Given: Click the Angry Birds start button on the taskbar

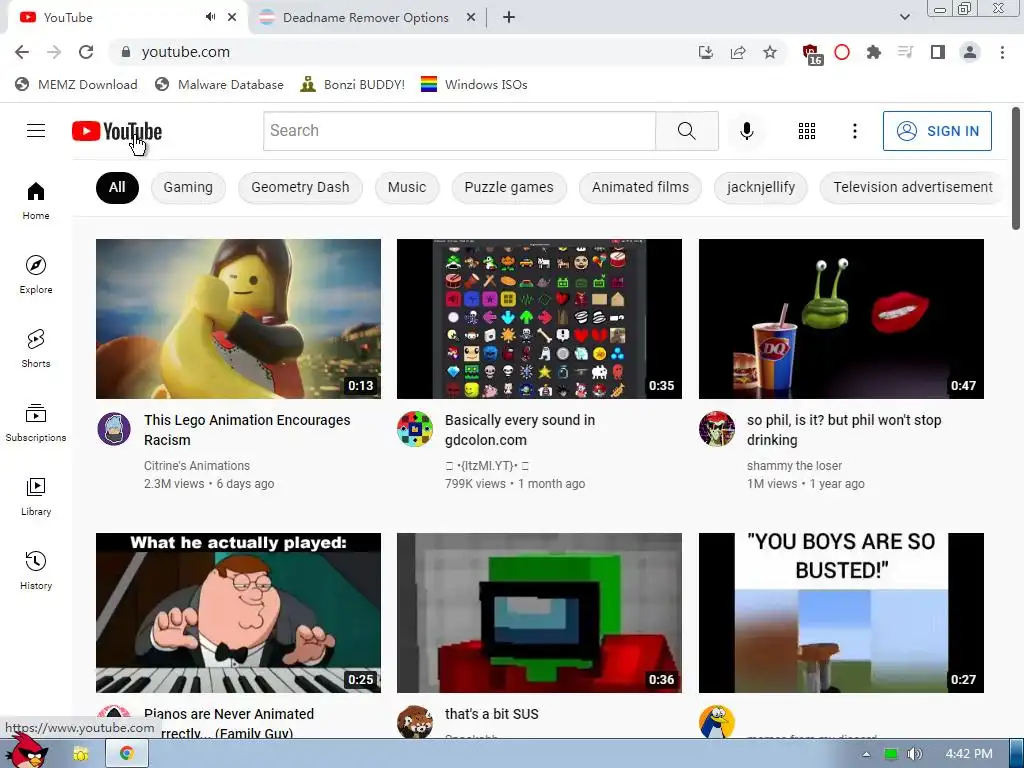Looking at the screenshot, I should 26,751.
